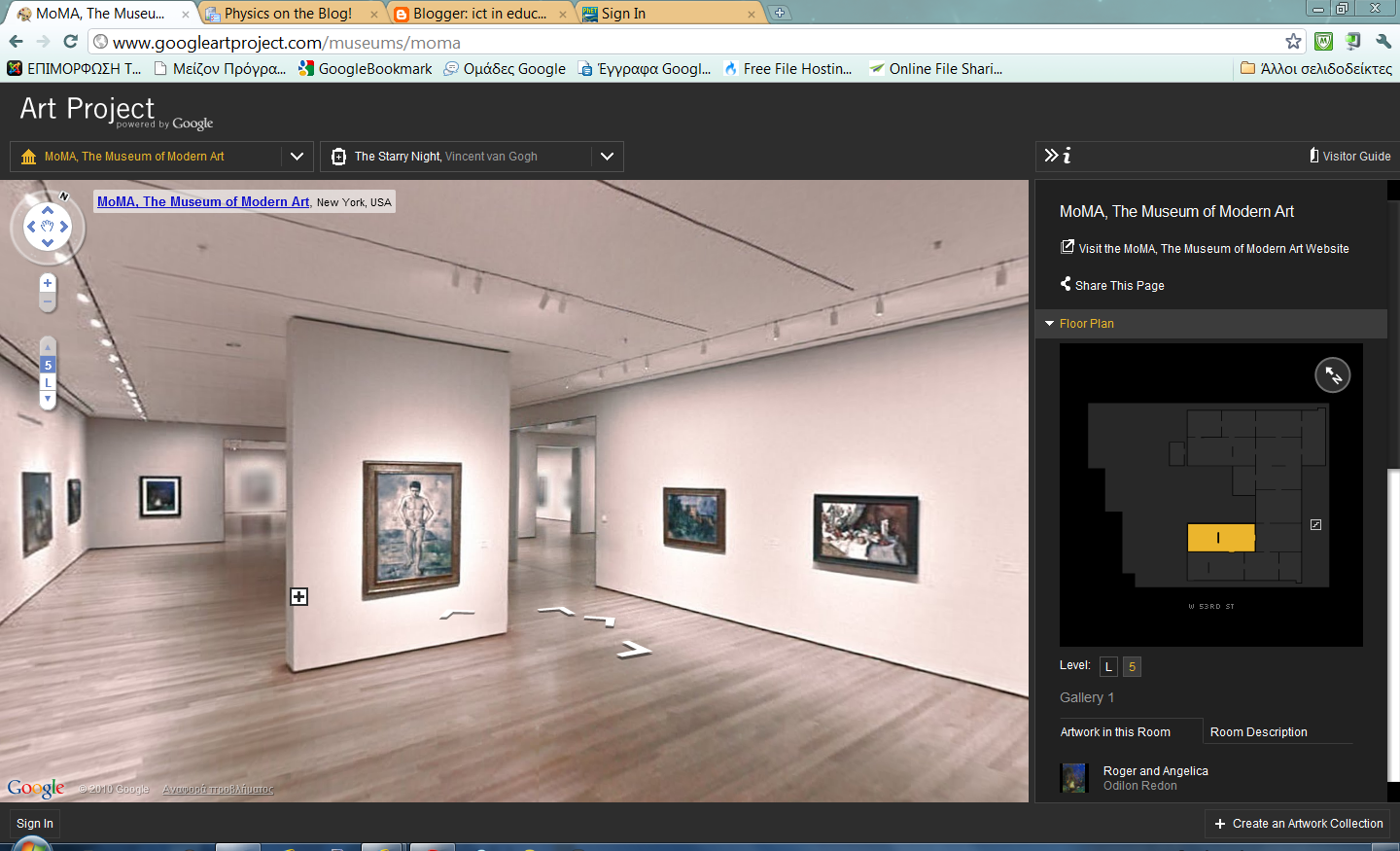Screen dimensions: 1400x851
Task: Select The Starry Night artwork entry
Action: point(446,157)
